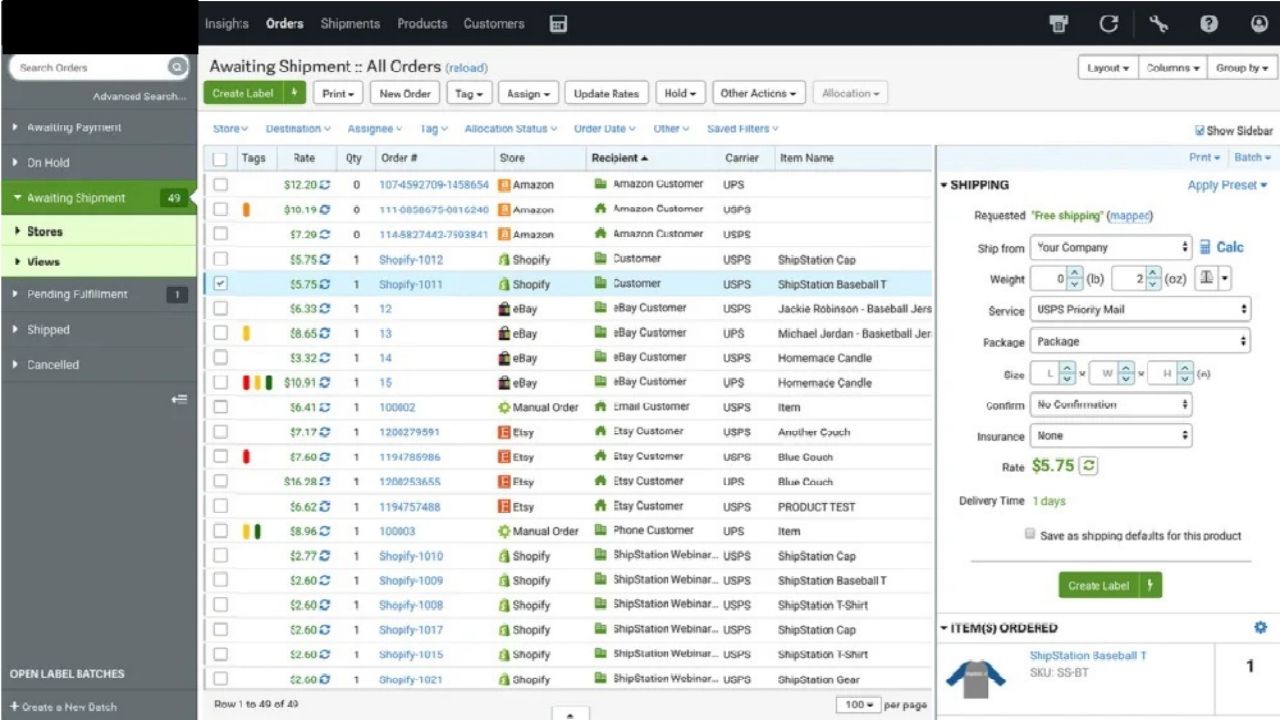Open the Shopify-1012 order link
Image resolution: width=1280 pixels, height=720 pixels.
coord(412,259)
